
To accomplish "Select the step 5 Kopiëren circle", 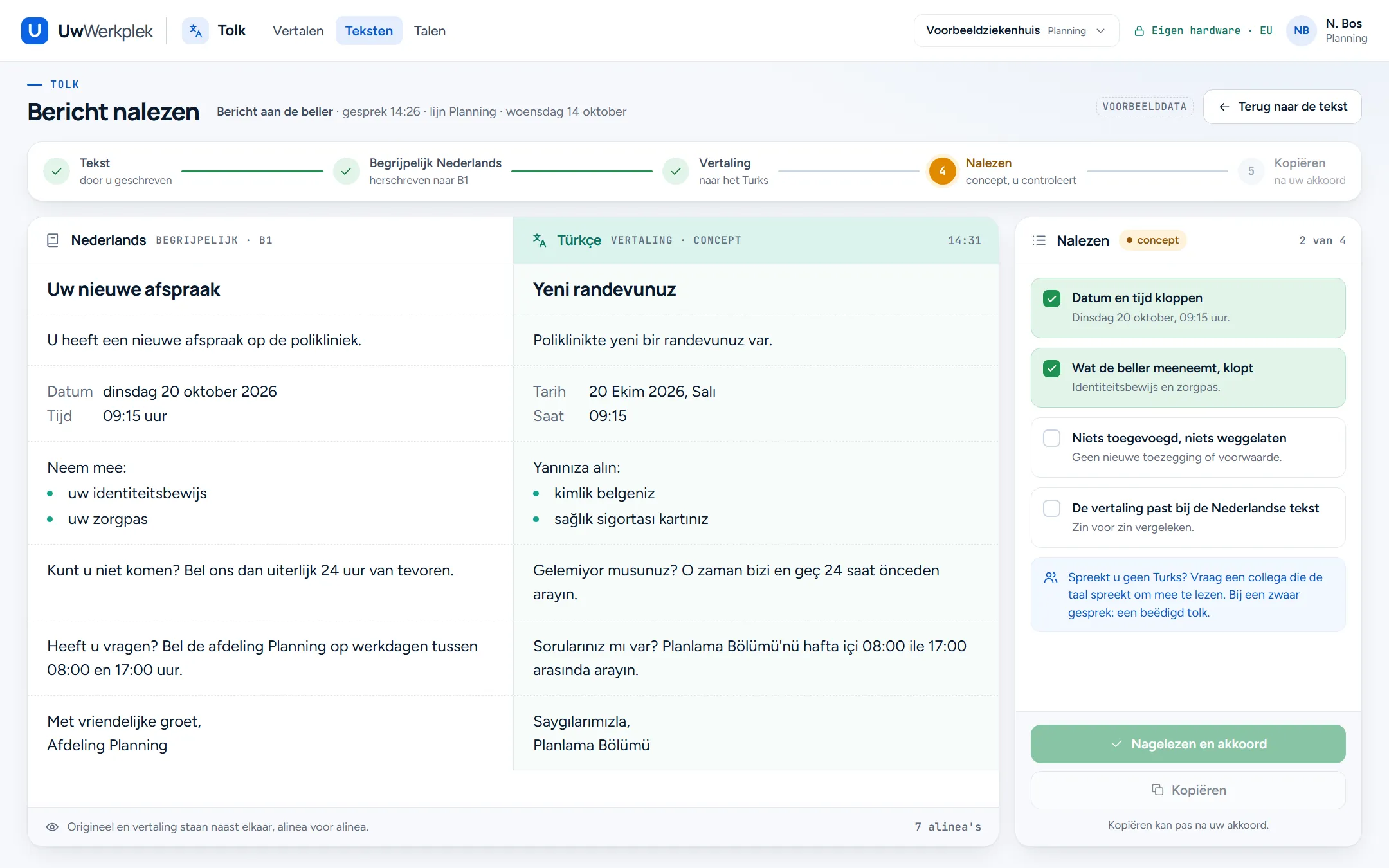I will (1251, 171).
